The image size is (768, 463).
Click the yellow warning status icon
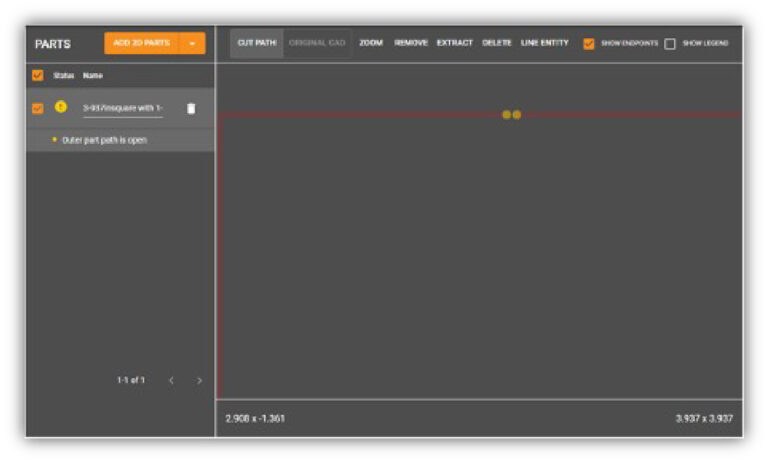tap(60, 107)
